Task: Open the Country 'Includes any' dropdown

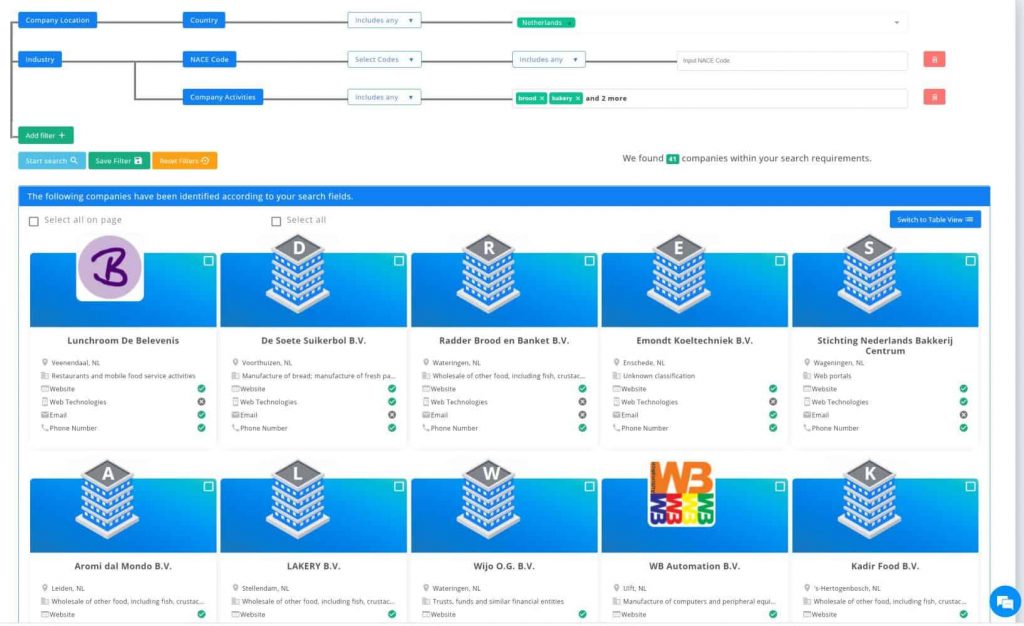Action: pyautogui.click(x=384, y=20)
